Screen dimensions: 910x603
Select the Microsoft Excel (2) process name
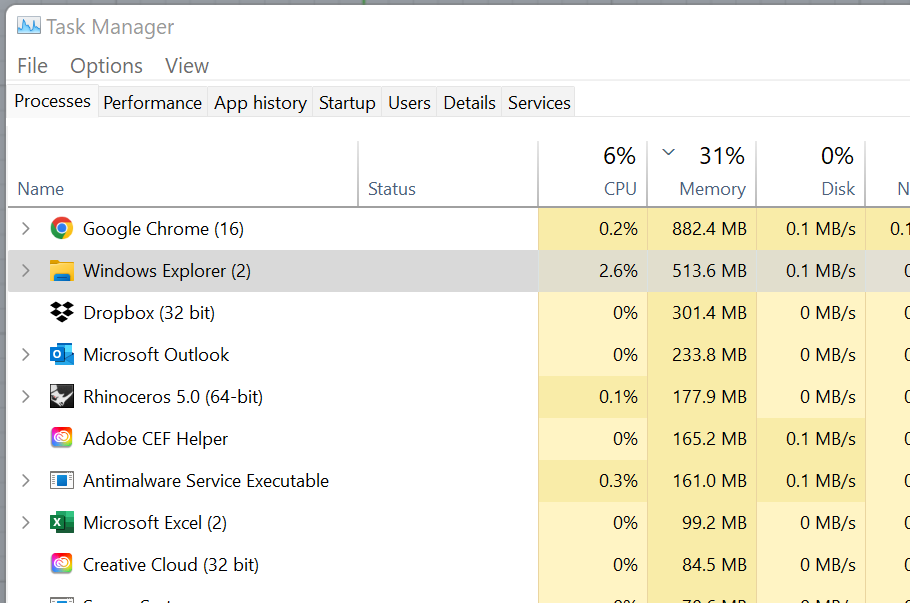pos(155,523)
